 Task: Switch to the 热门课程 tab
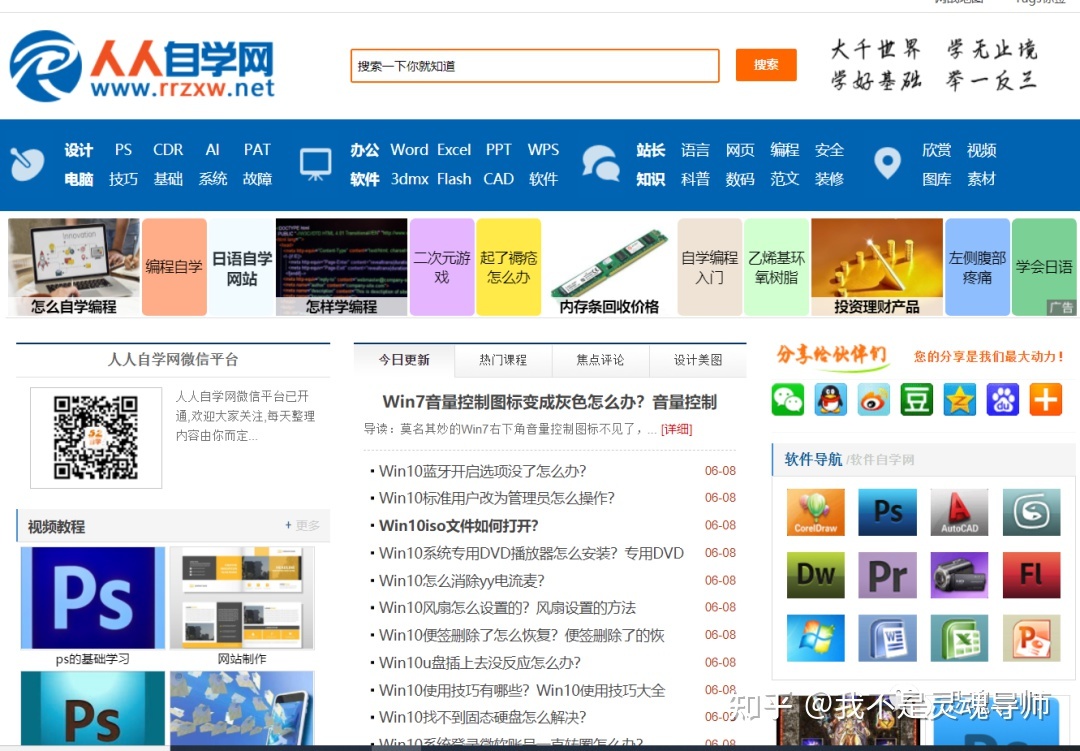pyautogui.click(x=503, y=360)
